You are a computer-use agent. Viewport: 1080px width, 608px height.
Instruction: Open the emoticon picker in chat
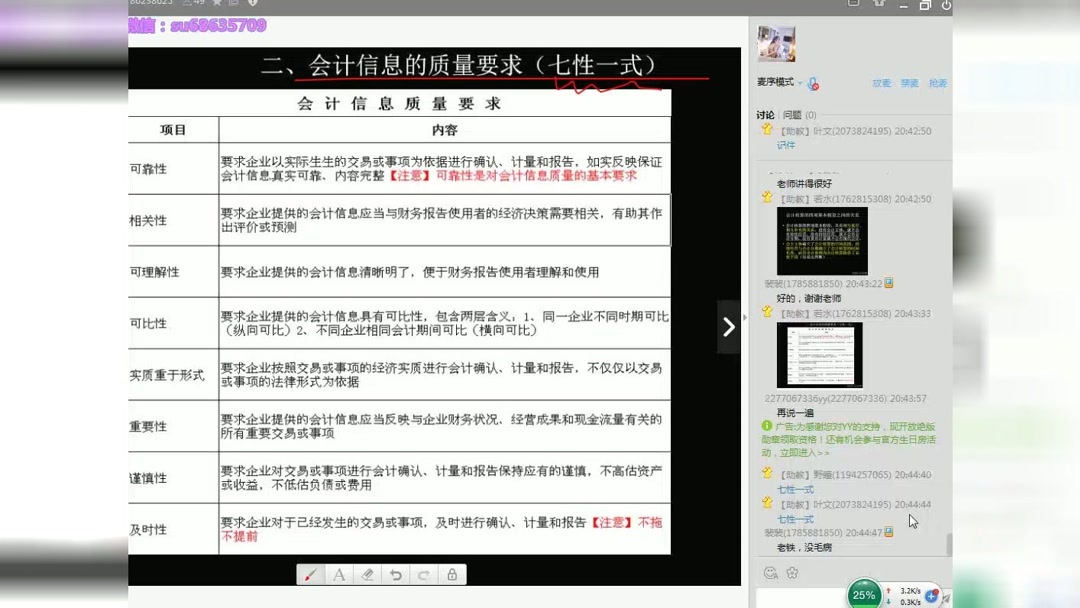pyautogui.click(x=771, y=572)
